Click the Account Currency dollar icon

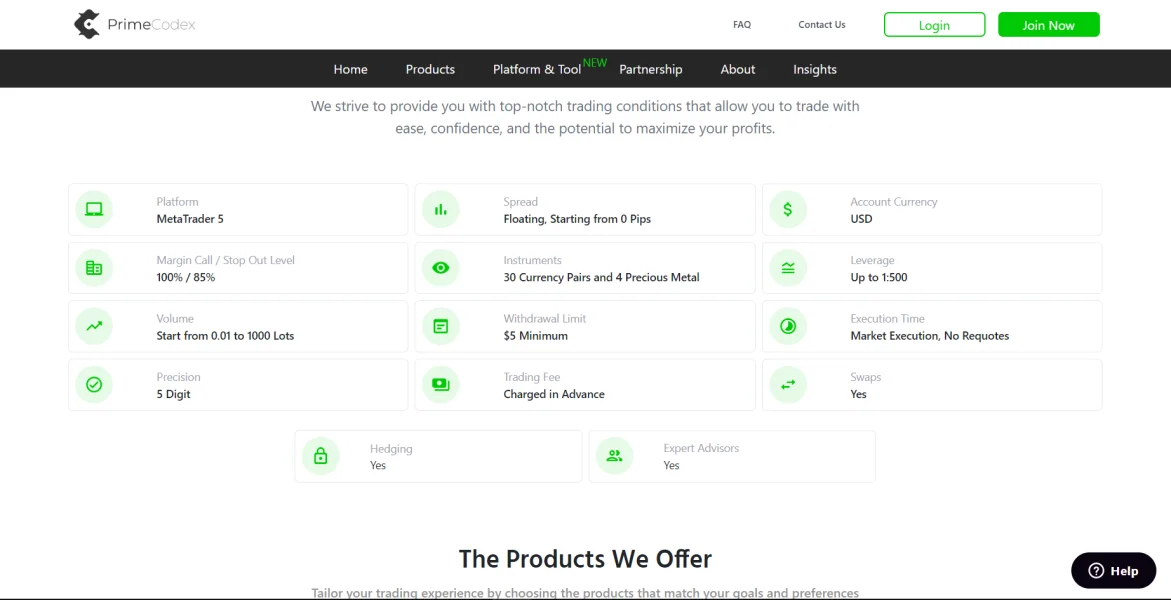click(788, 210)
